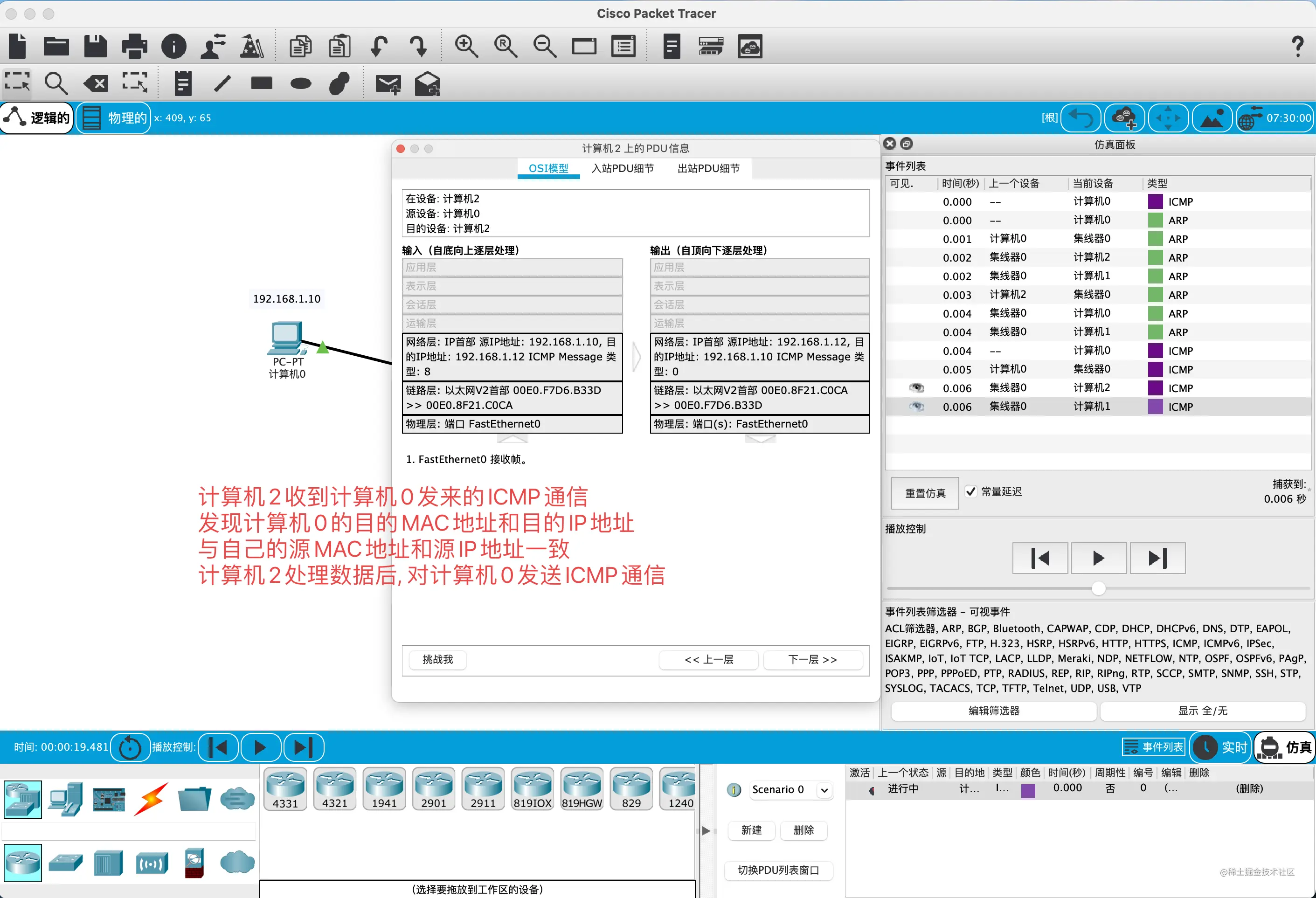1316x898 pixels.
Task: Activate the Inspect magnifier tool
Action: point(56,83)
